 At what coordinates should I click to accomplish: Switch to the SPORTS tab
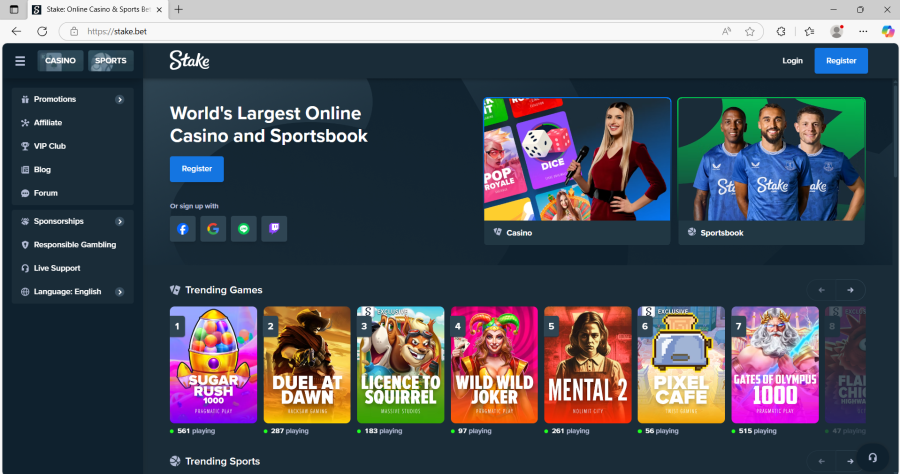(x=111, y=60)
